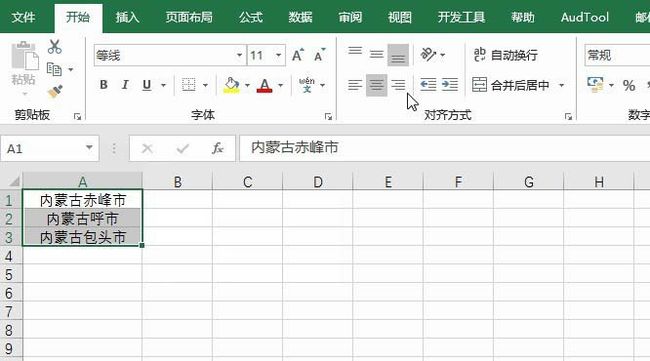The image size is (650, 361).
Task: Select cell containing 内蒙古包头市
Action: (x=82, y=237)
